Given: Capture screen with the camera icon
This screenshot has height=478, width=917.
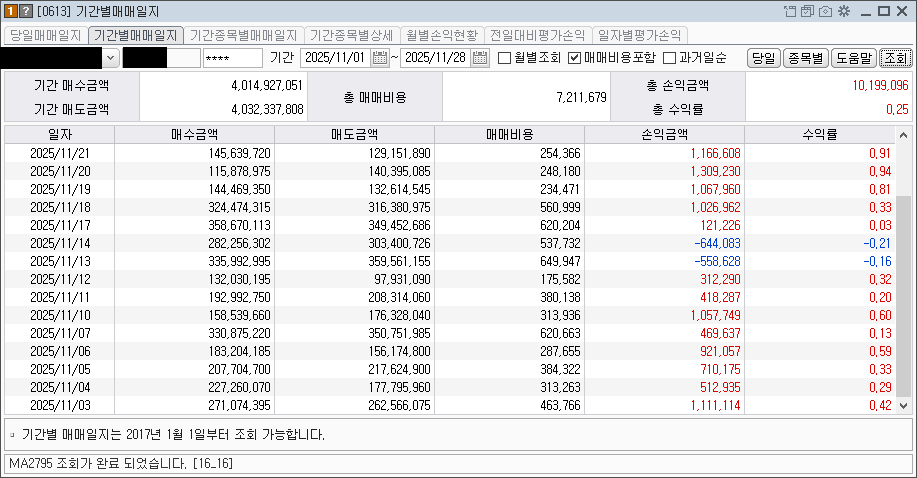Looking at the screenshot, I should point(825,11).
